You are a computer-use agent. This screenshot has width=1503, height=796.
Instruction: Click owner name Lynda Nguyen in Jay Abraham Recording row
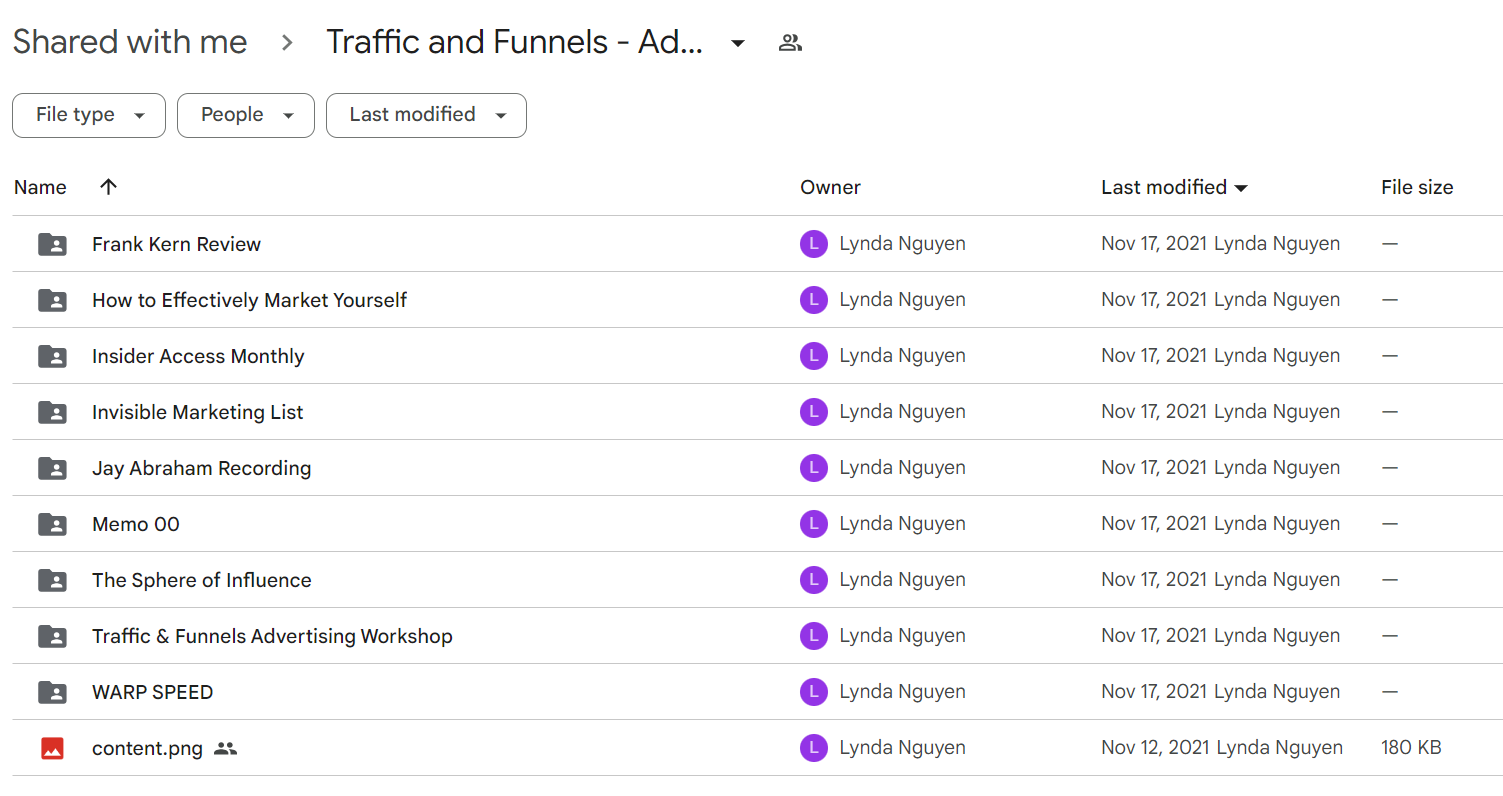pos(902,468)
